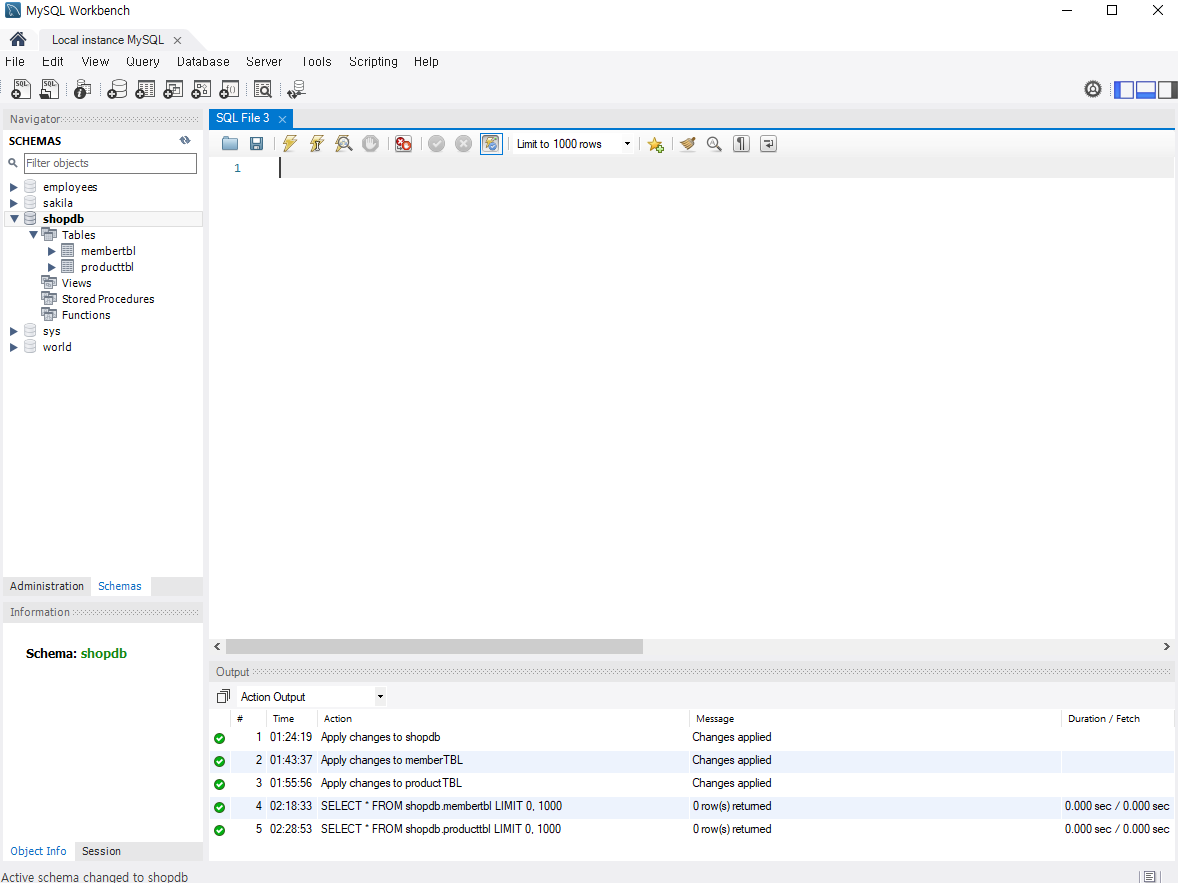
Task: Expand the sakila schema
Action: (x=14, y=203)
